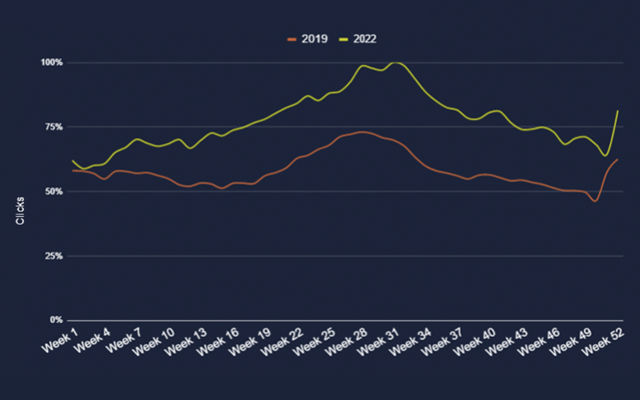Select the Week 1 axis label
The image size is (640, 400).
click(x=60, y=341)
